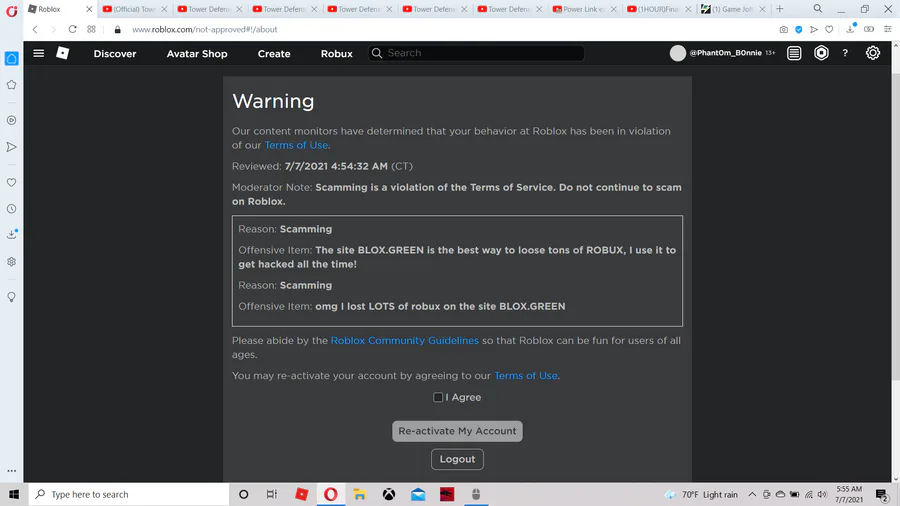This screenshot has width=900, height=506.
Task: Open the @Phant0m_B0nnie profile avatar
Action: pos(677,53)
